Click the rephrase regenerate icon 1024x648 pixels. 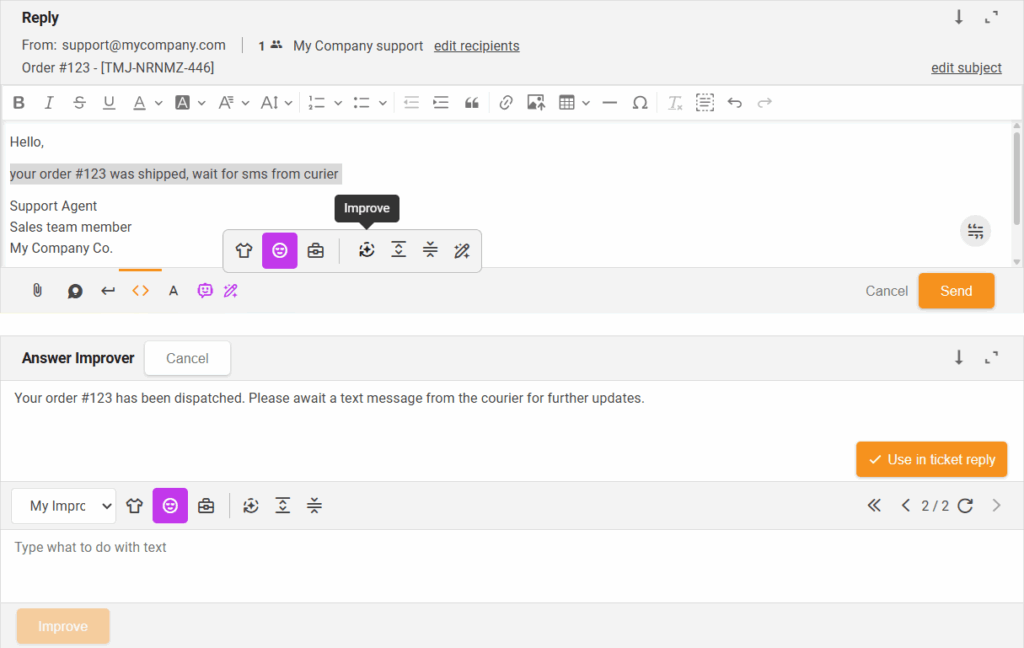click(x=366, y=250)
